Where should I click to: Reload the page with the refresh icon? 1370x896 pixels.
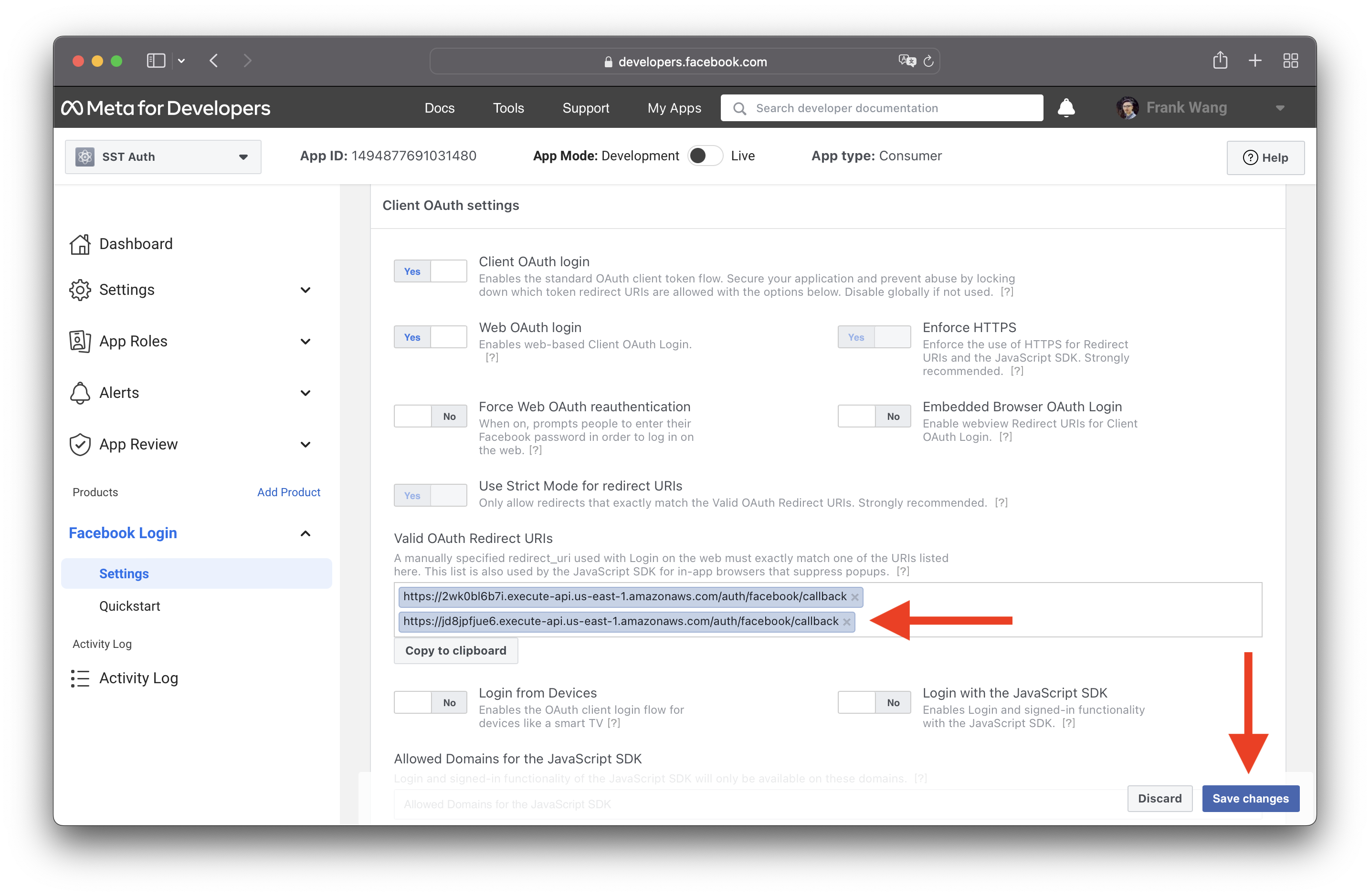(x=928, y=61)
